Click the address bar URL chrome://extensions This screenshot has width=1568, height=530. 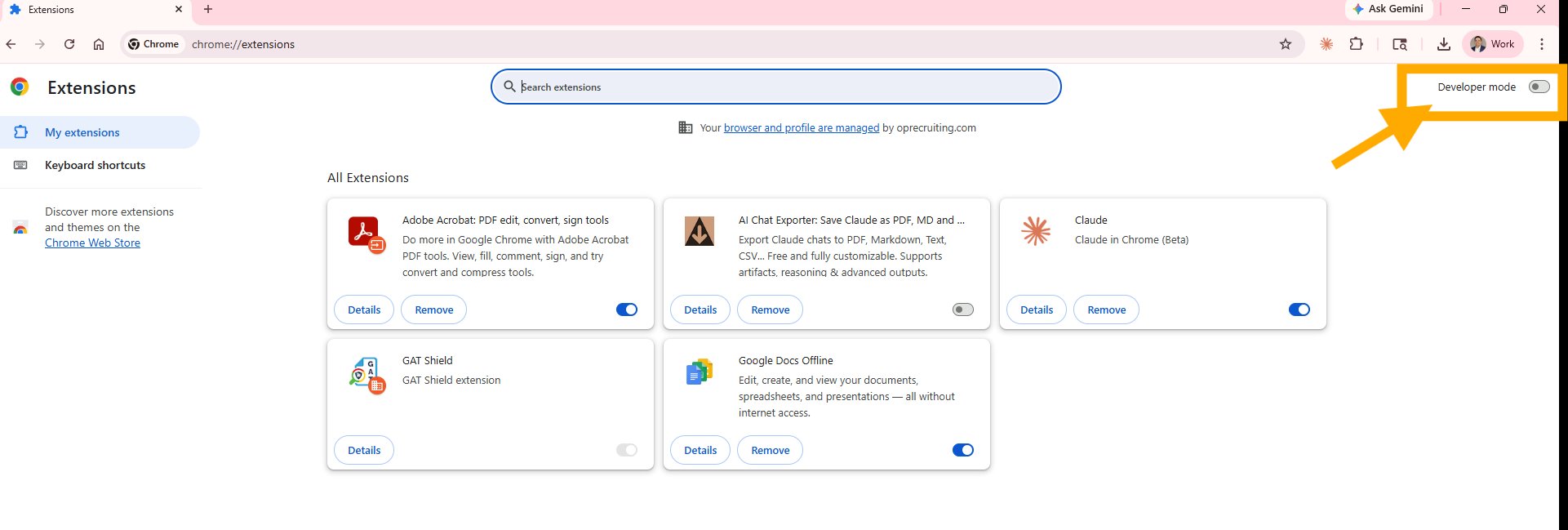click(243, 44)
